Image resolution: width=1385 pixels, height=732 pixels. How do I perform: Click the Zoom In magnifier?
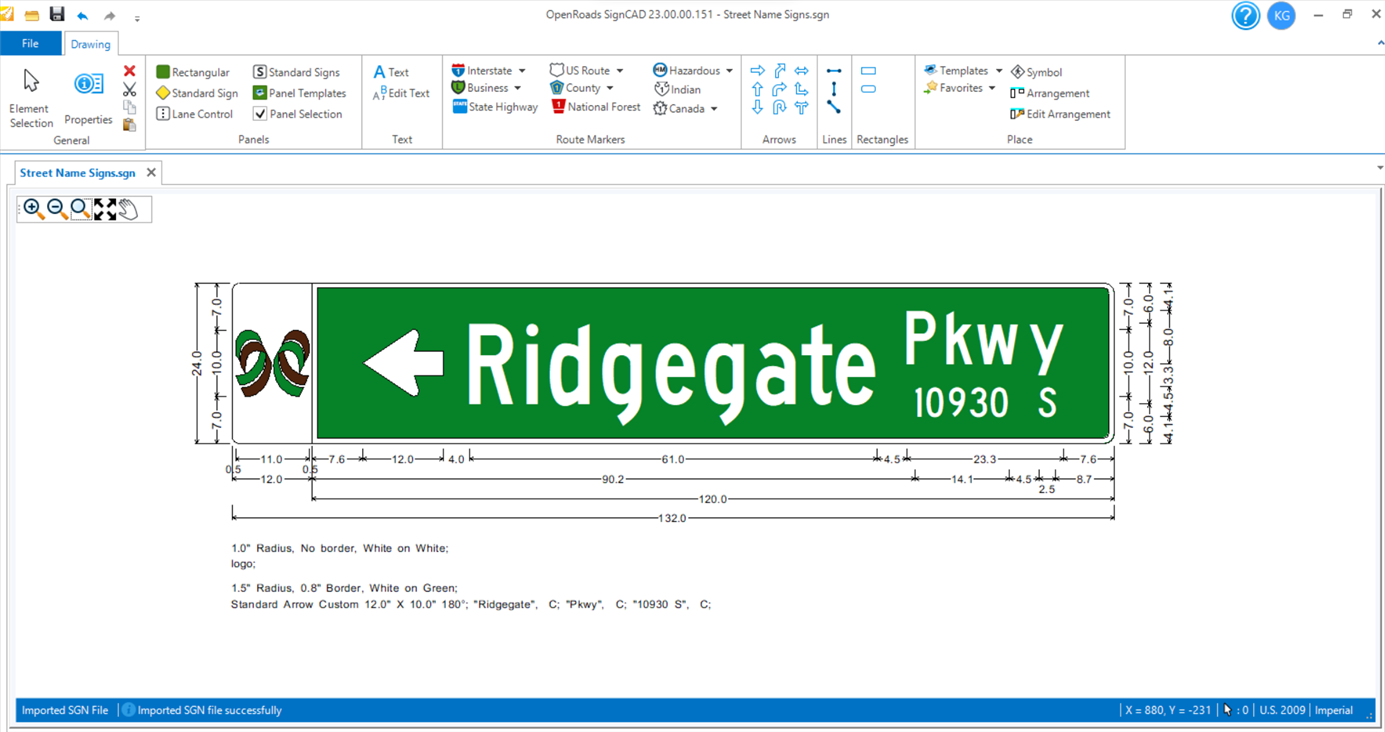33,209
